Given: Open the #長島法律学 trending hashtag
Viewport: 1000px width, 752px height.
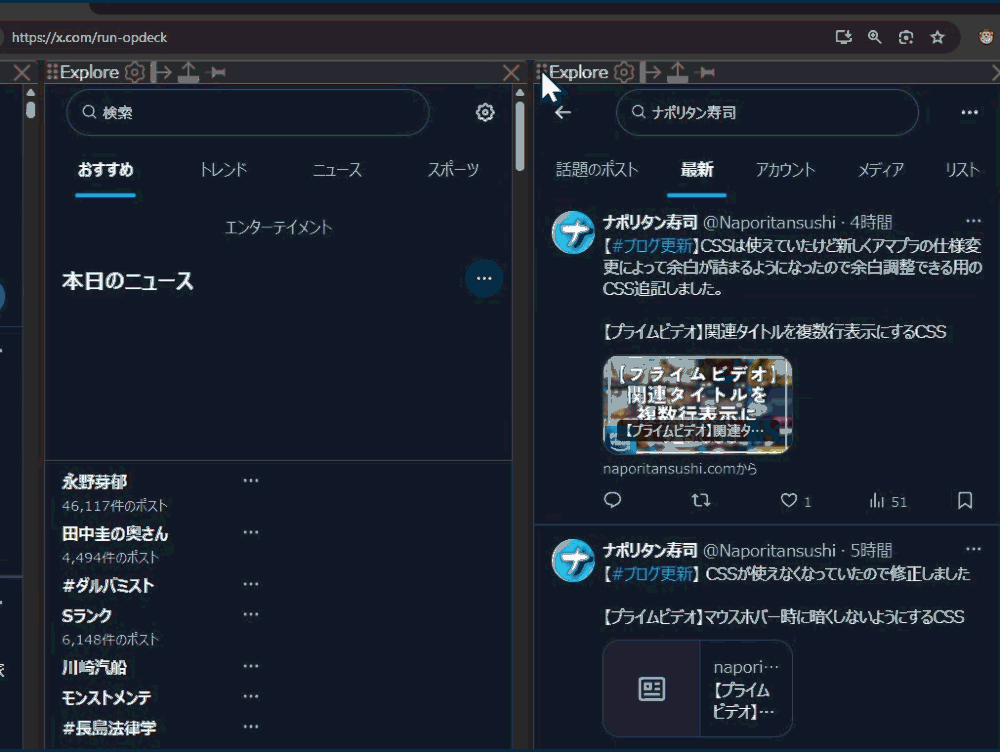Looking at the screenshot, I should pos(109,727).
